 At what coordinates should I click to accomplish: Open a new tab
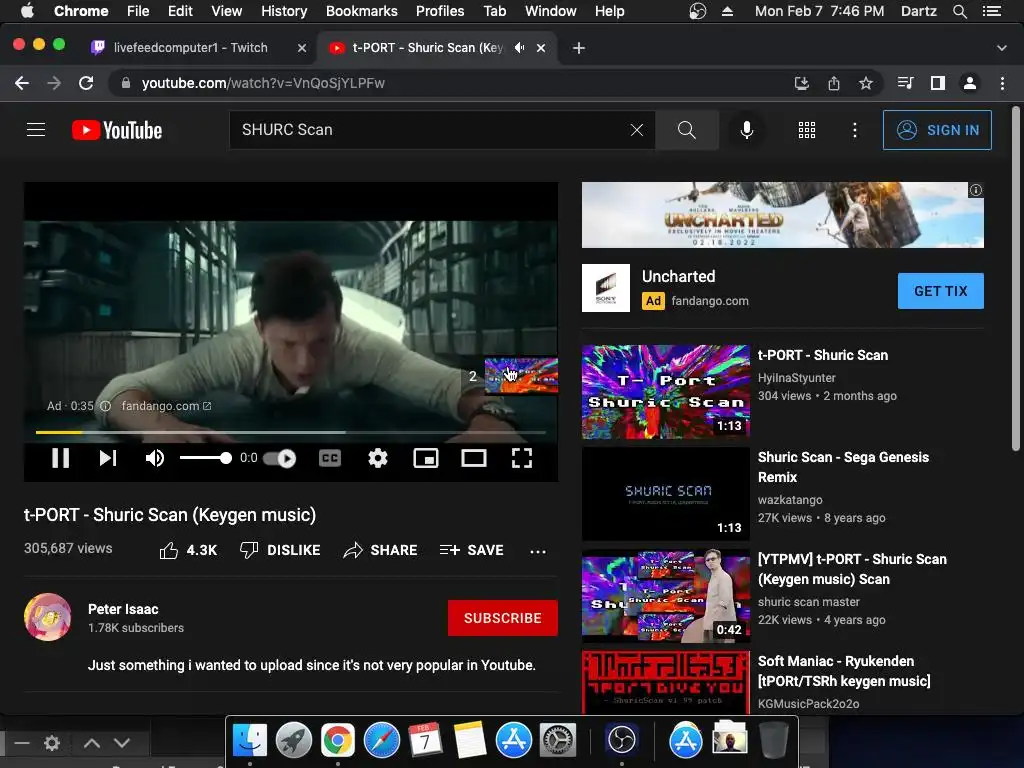pos(579,48)
